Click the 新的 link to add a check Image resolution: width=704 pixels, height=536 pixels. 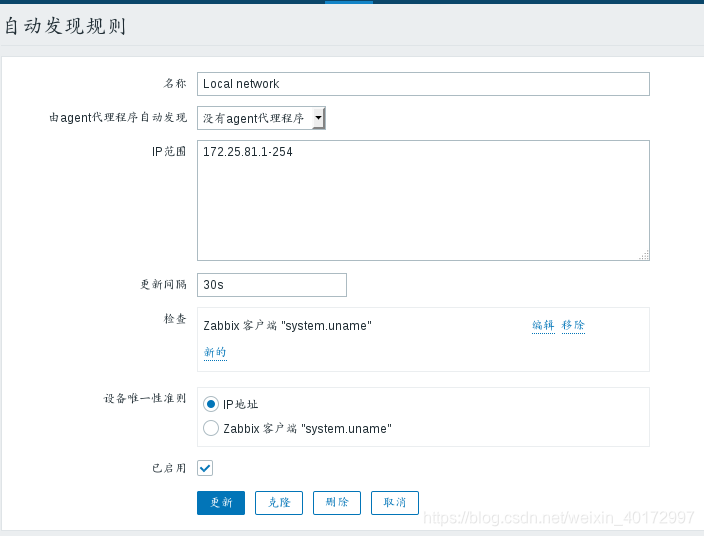pos(215,352)
